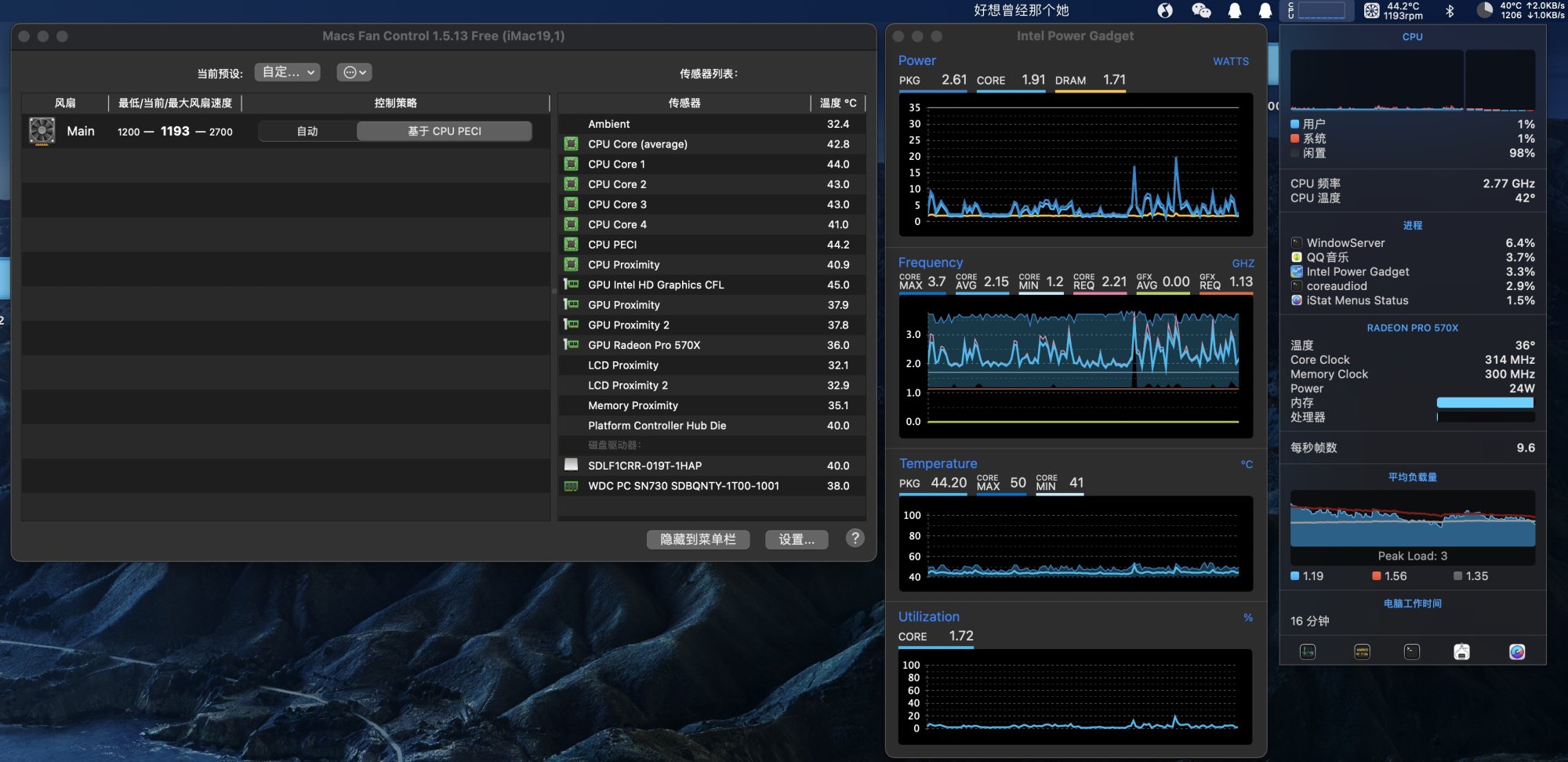The width and height of the screenshot is (1568, 762).
Task: Open the 当前预设 preset dropdown
Action: tap(287, 72)
